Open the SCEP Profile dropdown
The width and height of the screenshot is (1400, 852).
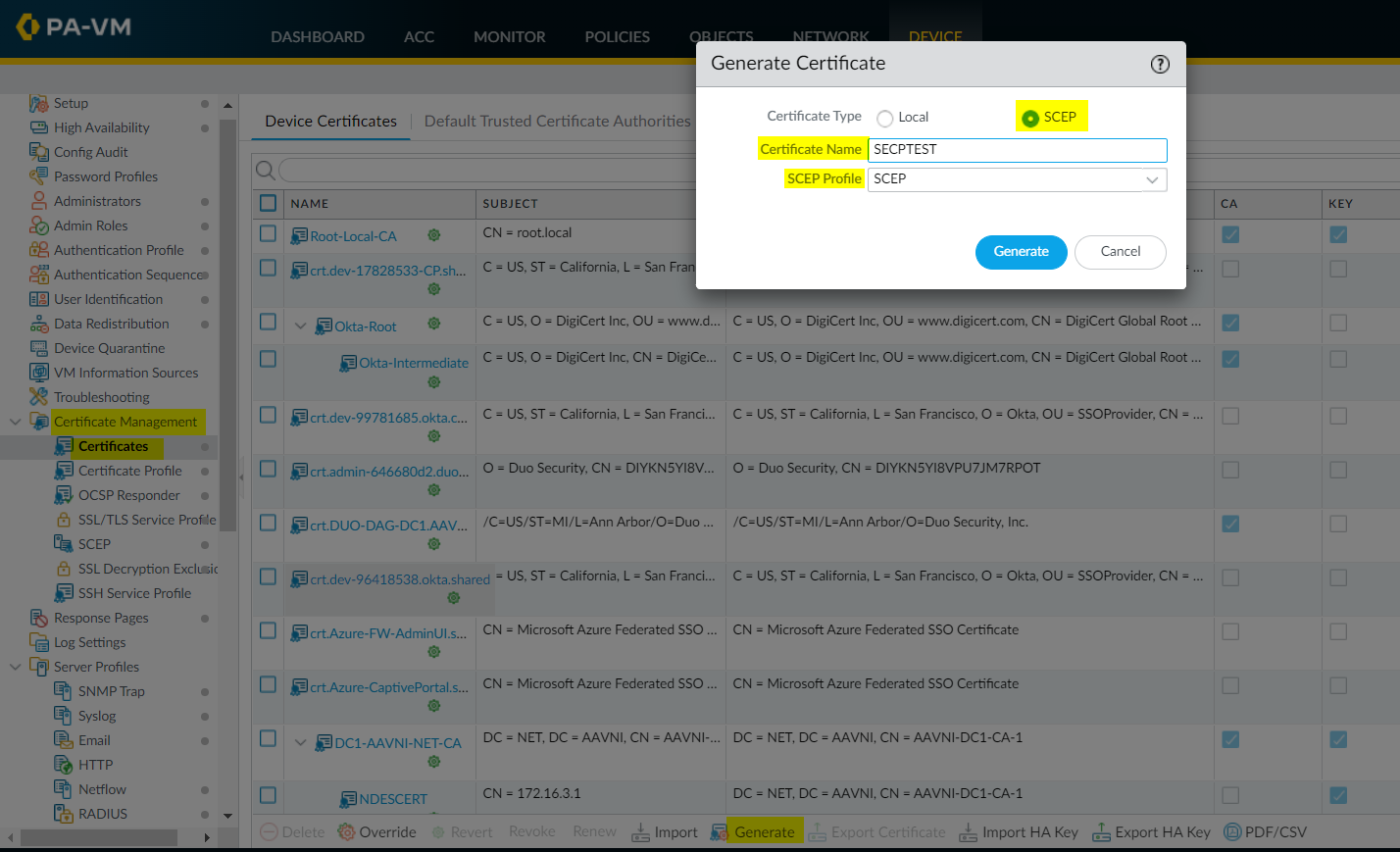tap(1152, 179)
